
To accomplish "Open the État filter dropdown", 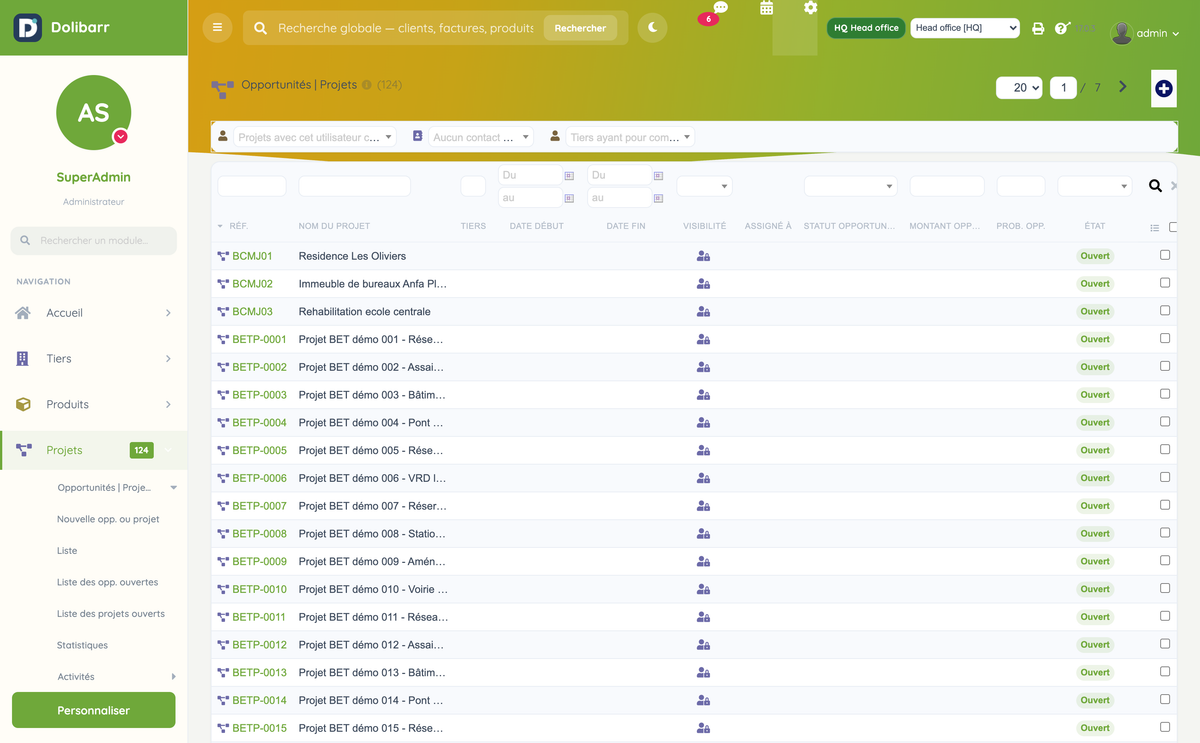I will point(1094,186).
